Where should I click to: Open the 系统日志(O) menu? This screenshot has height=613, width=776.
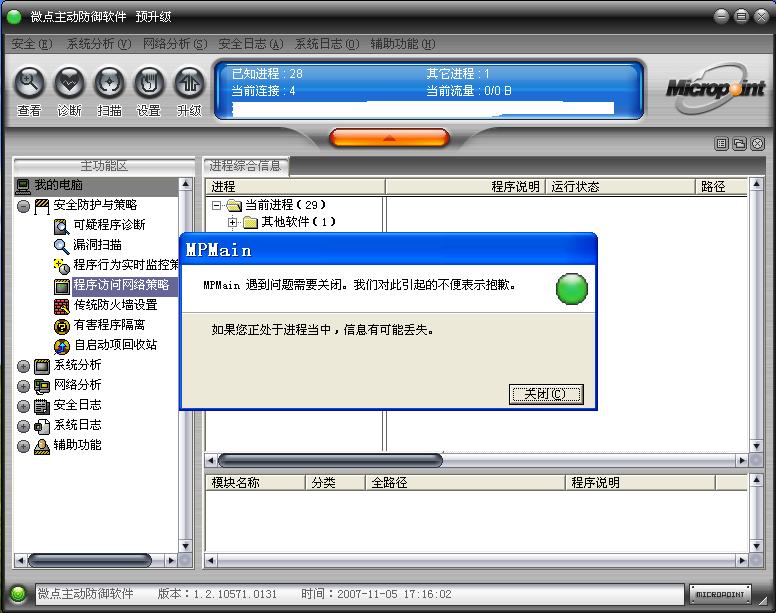click(327, 44)
